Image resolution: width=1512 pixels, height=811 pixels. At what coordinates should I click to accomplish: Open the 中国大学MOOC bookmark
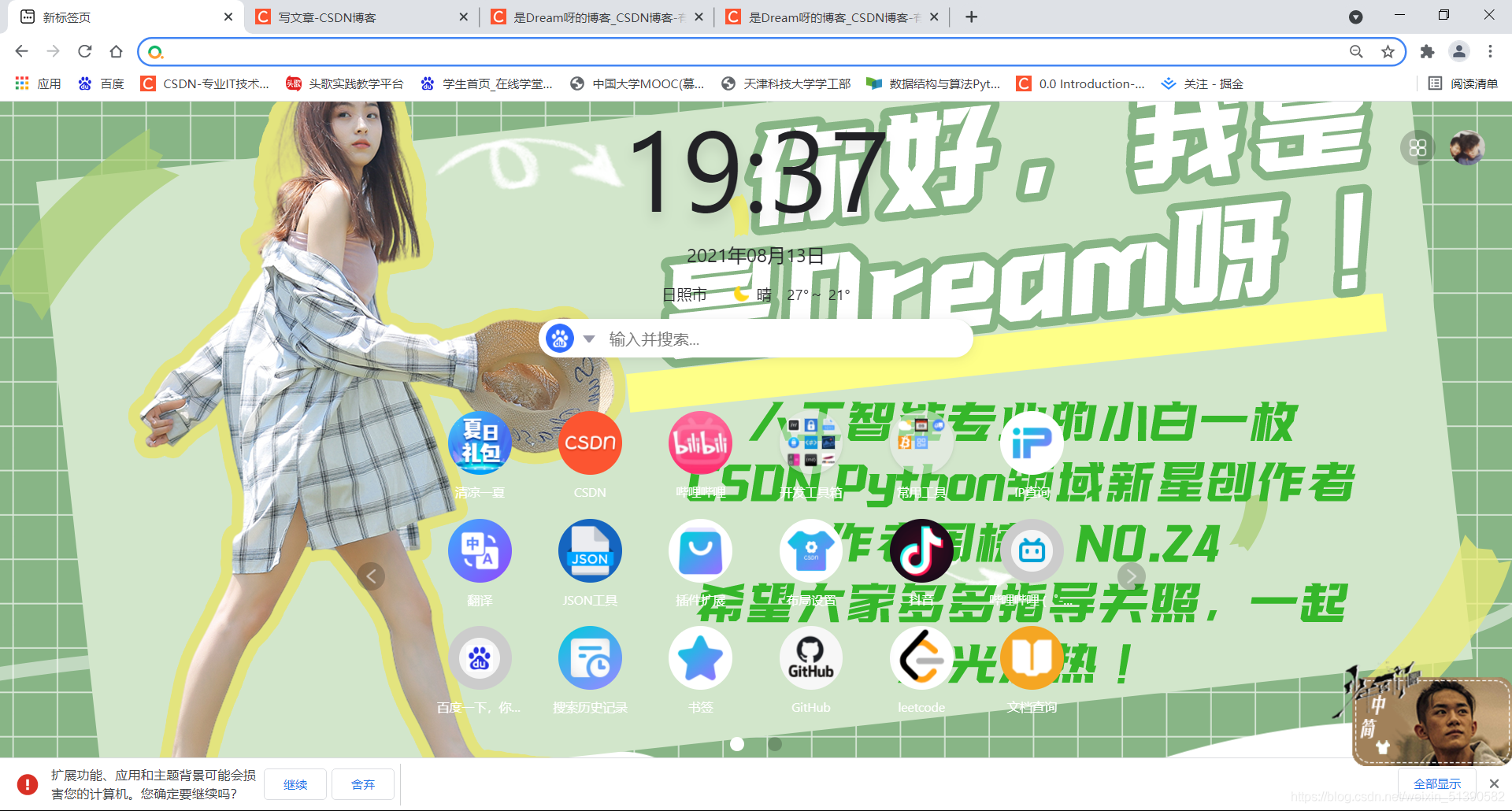click(x=637, y=84)
